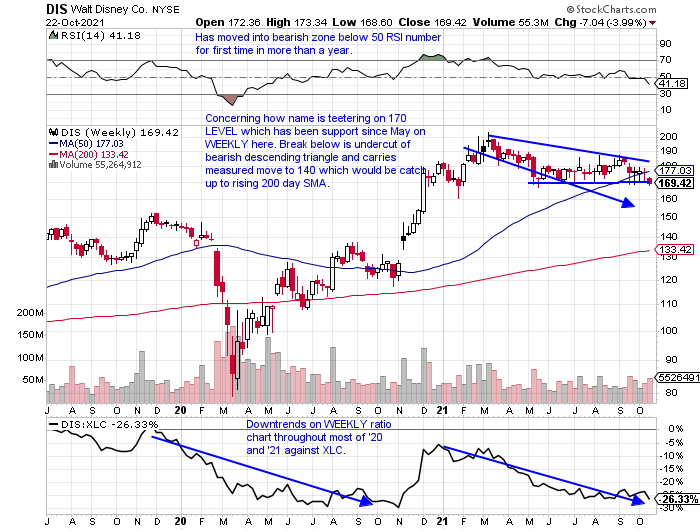Click the High 173.34 value
This screenshot has width=700, height=530.
pos(297,22)
